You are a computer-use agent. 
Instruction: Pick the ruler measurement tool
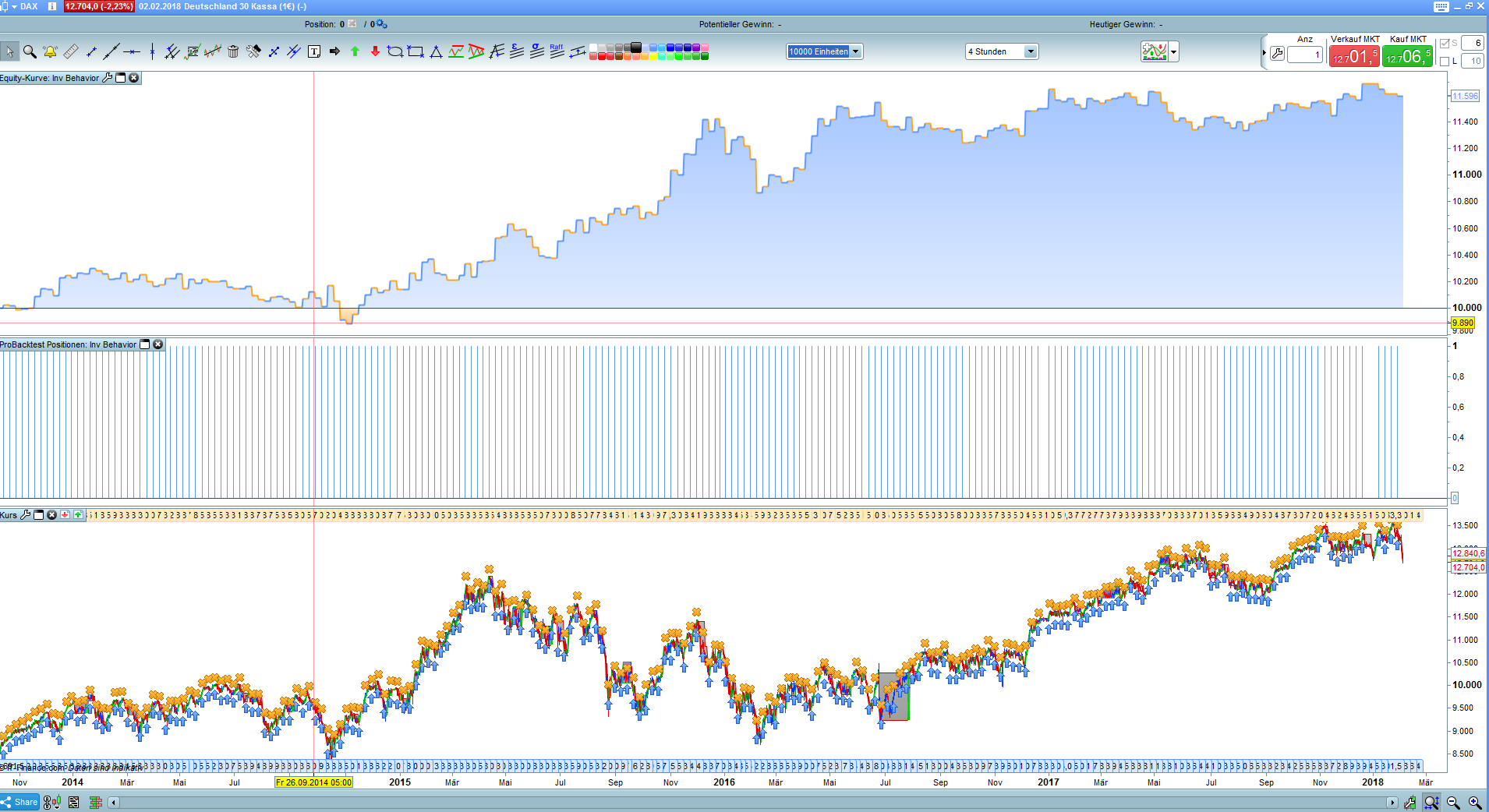pyautogui.click(x=70, y=52)
